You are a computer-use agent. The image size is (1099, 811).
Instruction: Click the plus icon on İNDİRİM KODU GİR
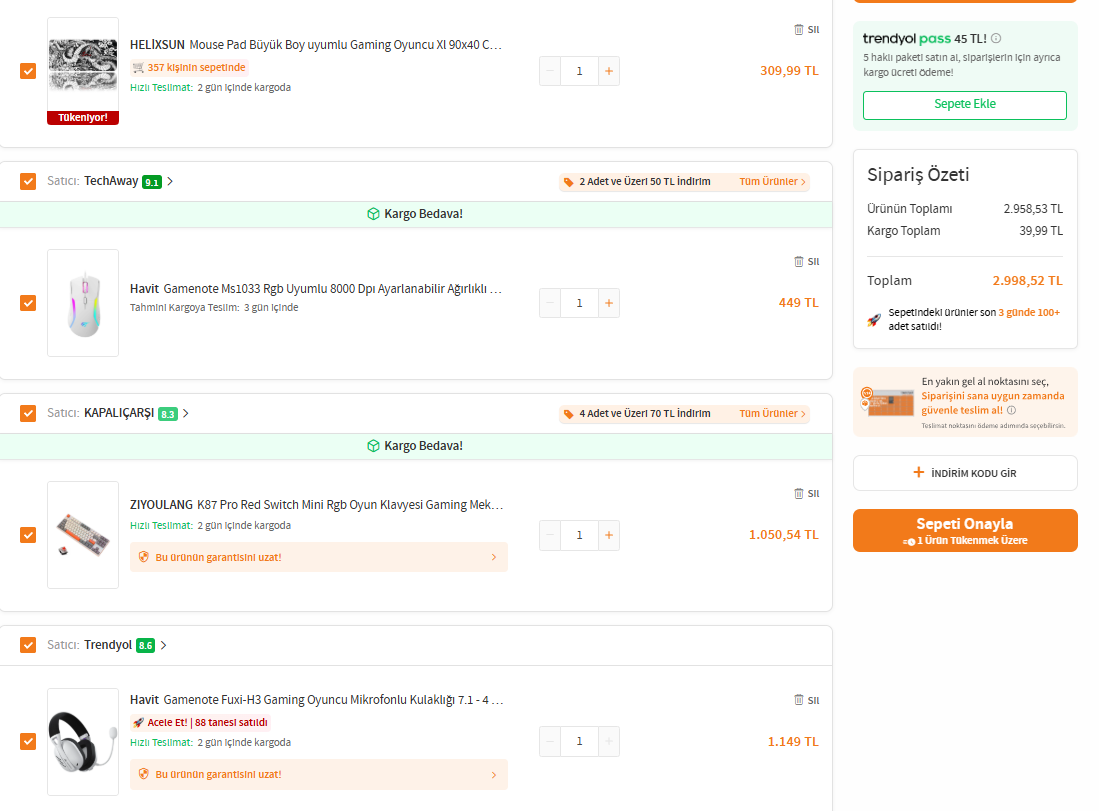click(918, 472)
